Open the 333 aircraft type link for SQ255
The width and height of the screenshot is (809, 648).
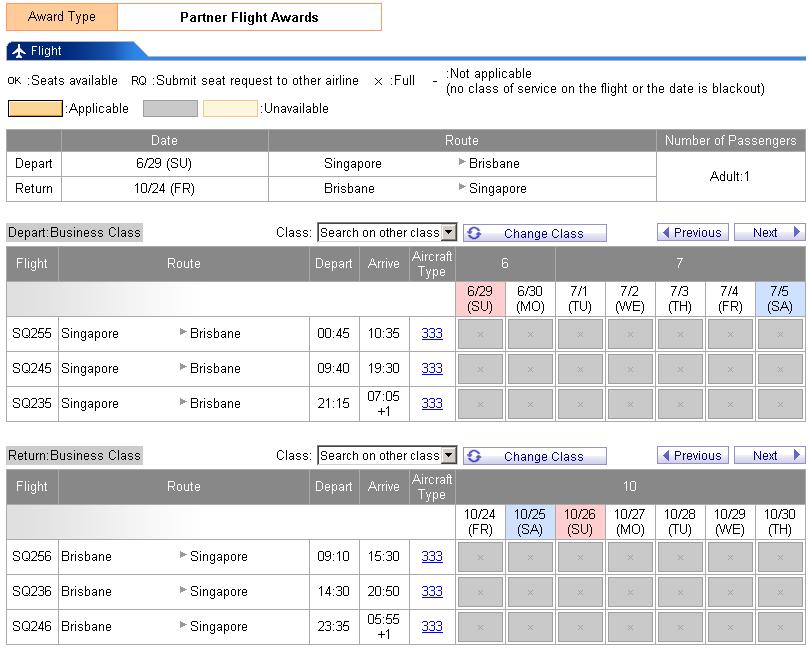coord(432,334)
